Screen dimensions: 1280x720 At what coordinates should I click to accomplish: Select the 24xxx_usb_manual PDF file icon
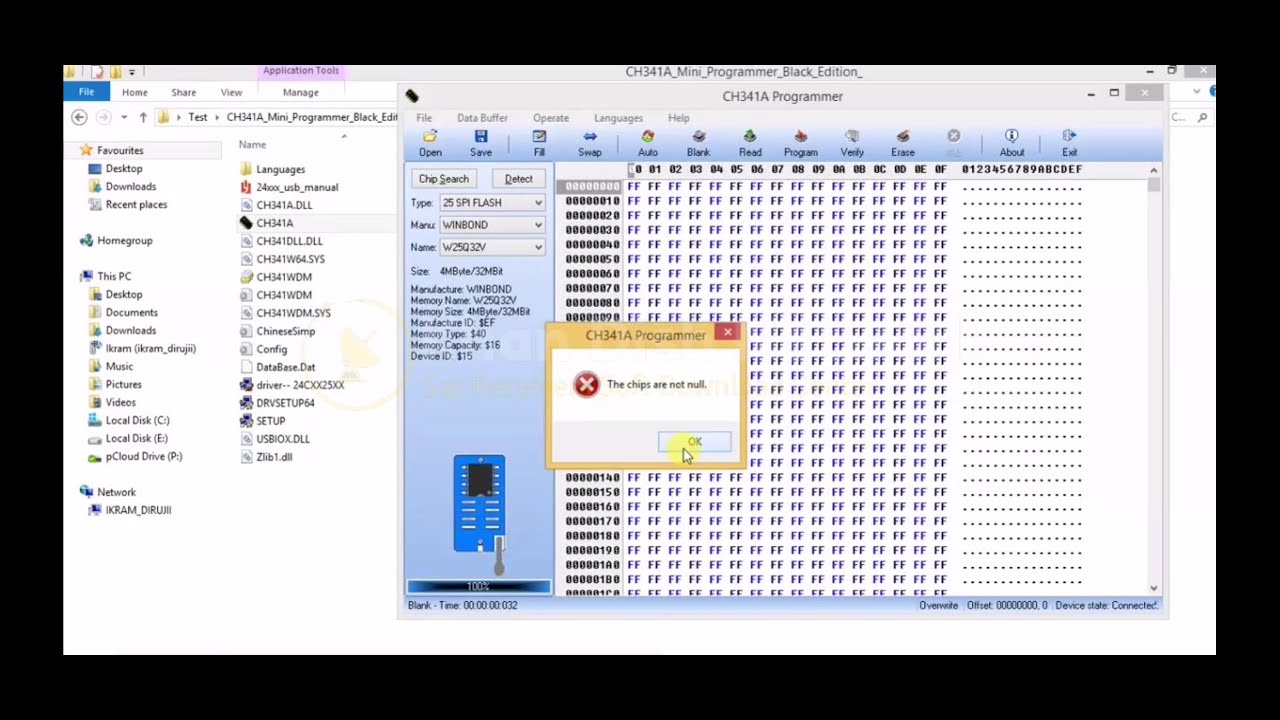[246, 187]
